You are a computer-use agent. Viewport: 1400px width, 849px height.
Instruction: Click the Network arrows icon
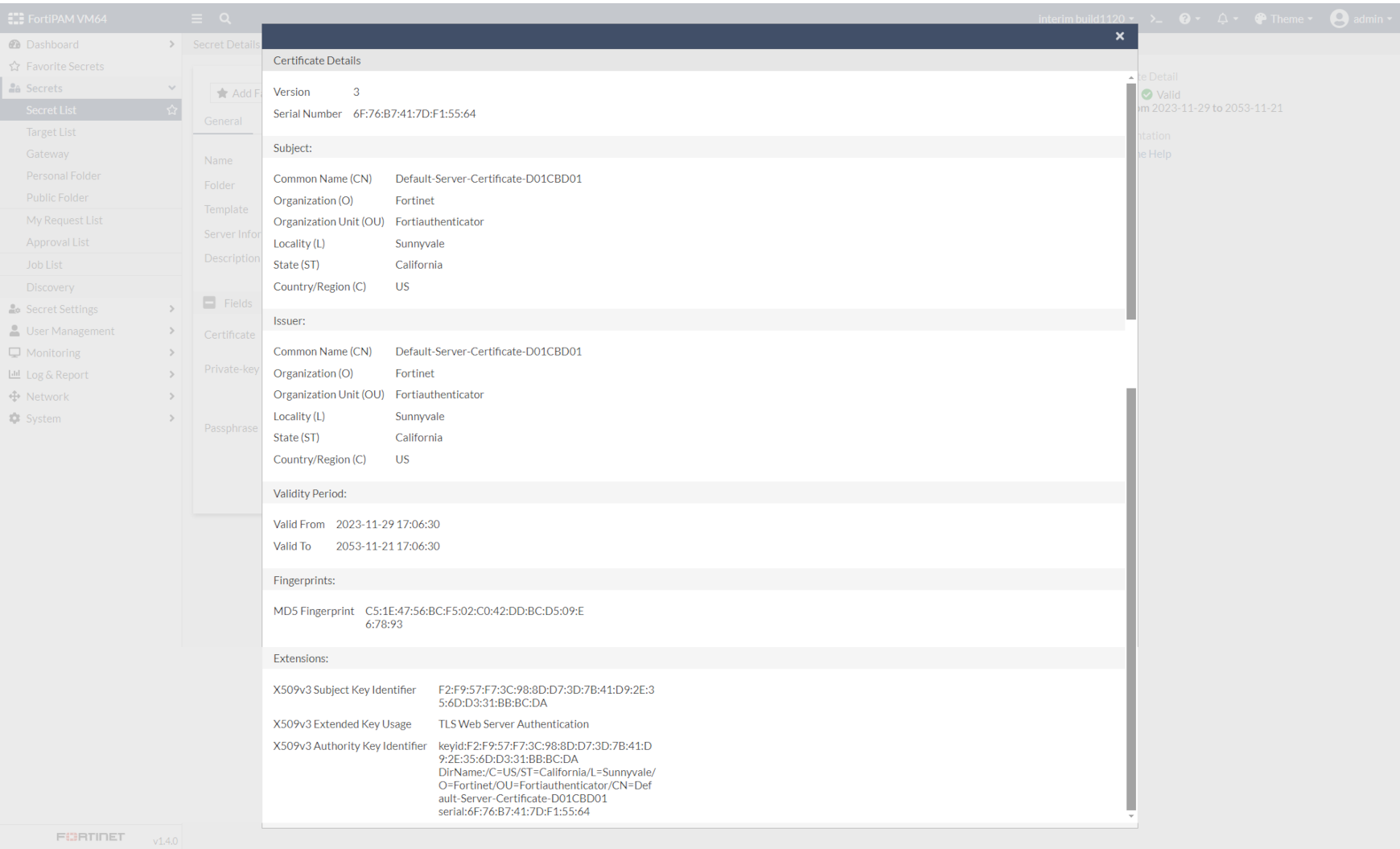(x=14, y=396)
